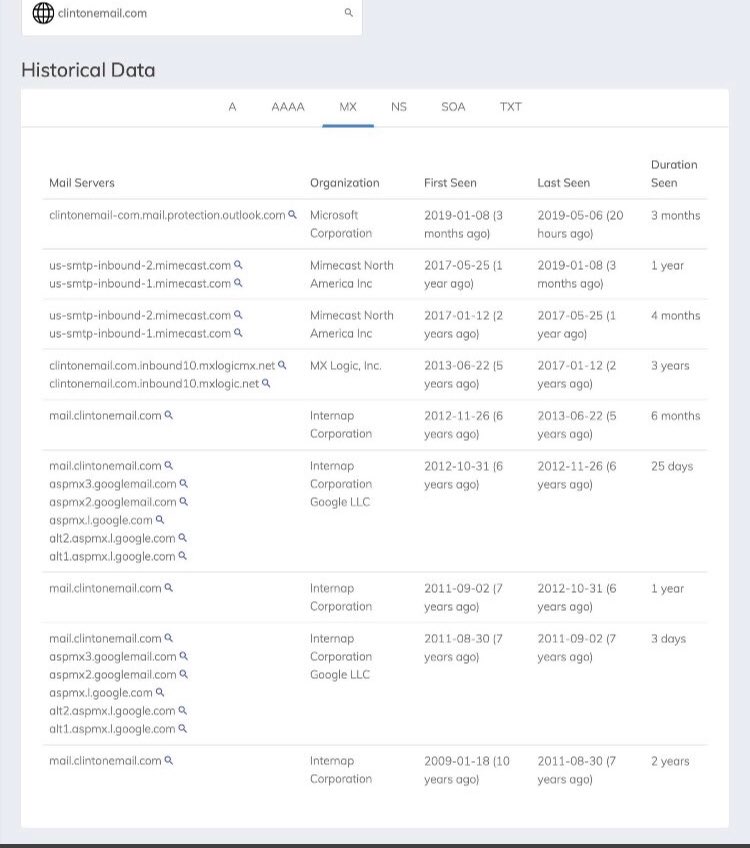Search icon for aspmx3.googlemail.com in 3 days row
Image resolution: width=750 pixels, height=848 pixels.
point(184,656)
